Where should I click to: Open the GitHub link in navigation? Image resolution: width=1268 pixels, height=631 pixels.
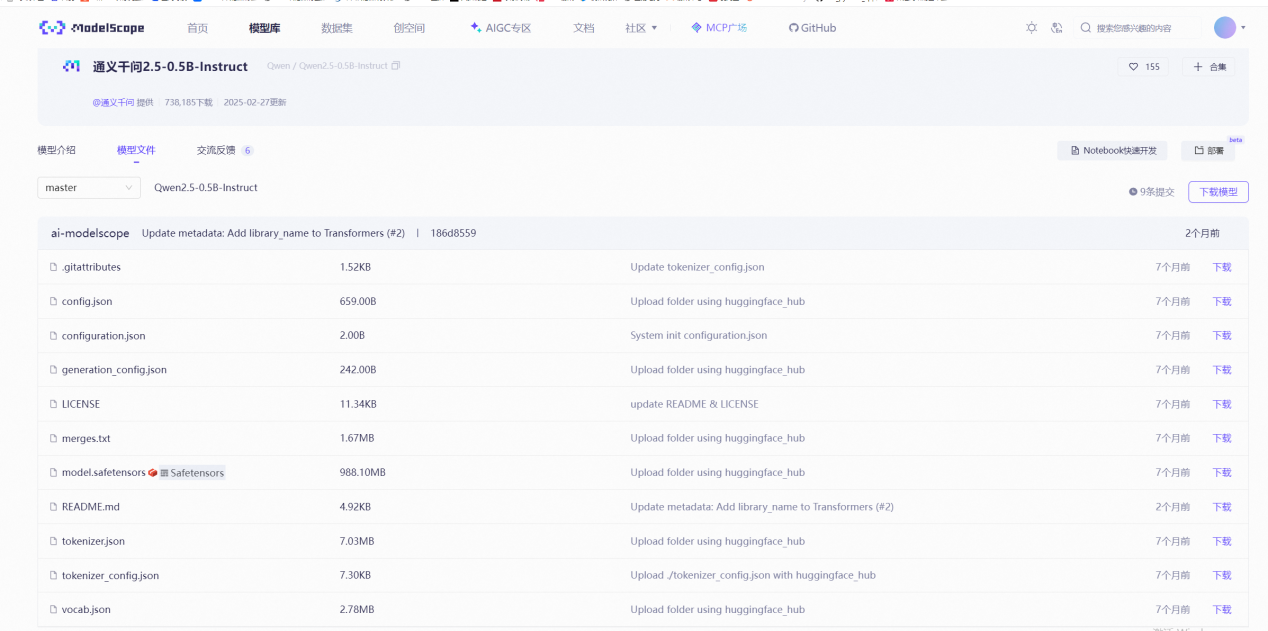click(x=812, y=28)
